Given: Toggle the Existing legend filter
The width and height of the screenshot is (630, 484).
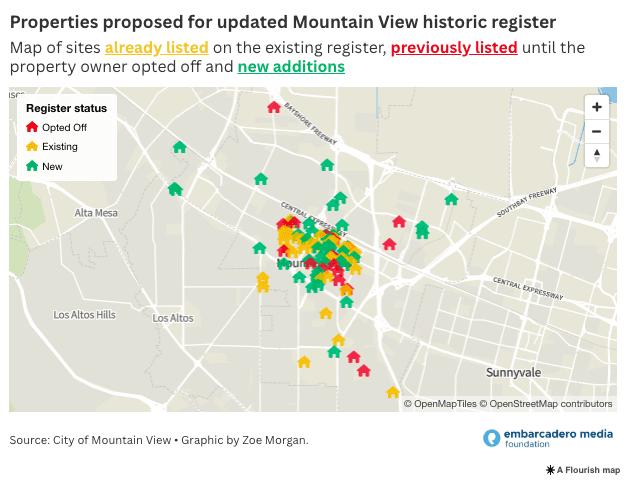Looking at the screenshot, I should click(52, 147).
